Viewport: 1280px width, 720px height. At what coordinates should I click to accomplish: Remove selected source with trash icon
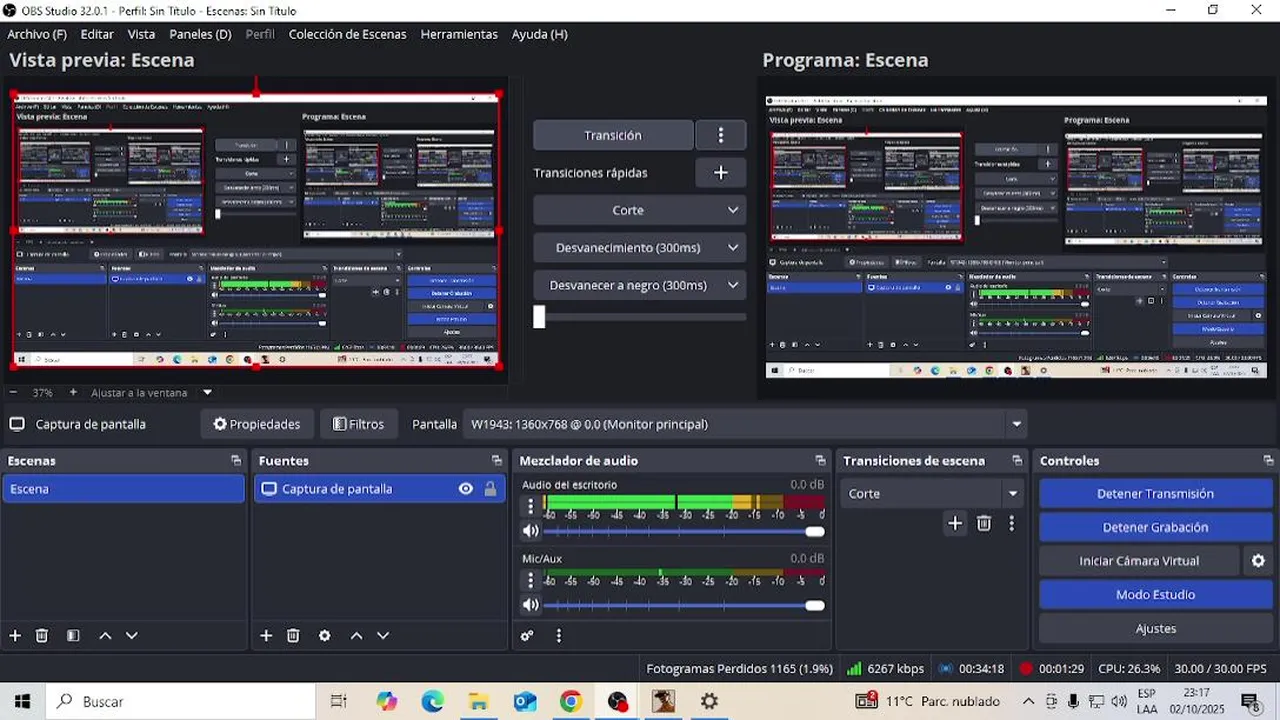(293, 635)
